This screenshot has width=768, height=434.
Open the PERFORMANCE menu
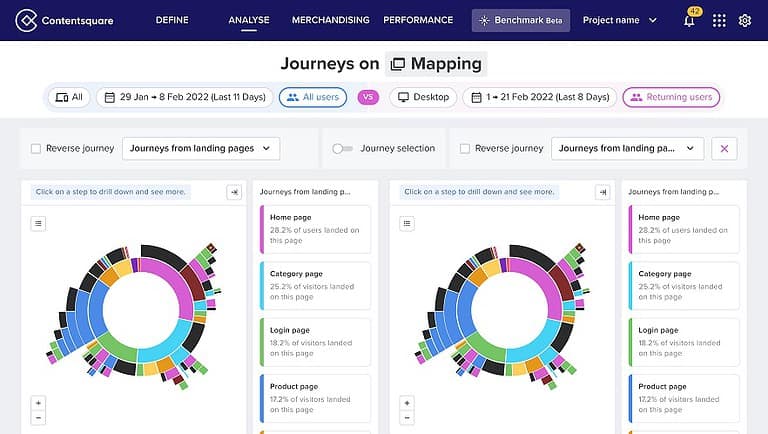coord(418,20)
